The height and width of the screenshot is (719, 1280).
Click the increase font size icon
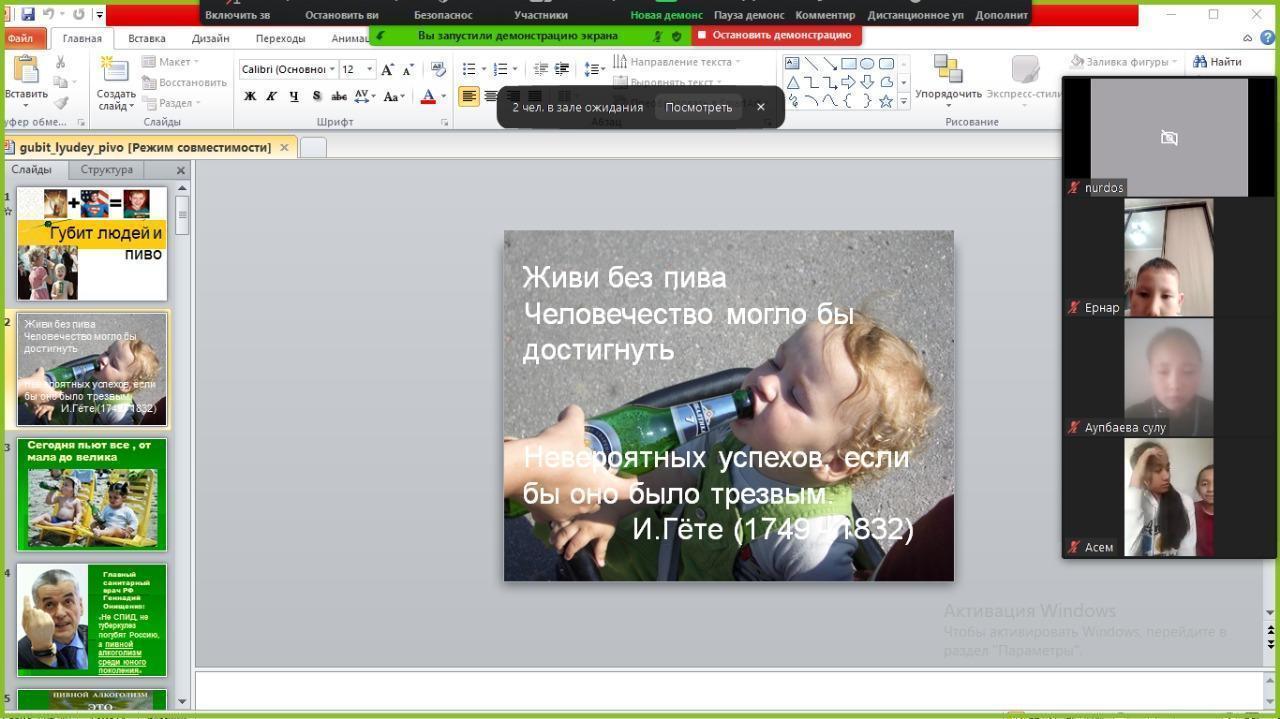387,69
